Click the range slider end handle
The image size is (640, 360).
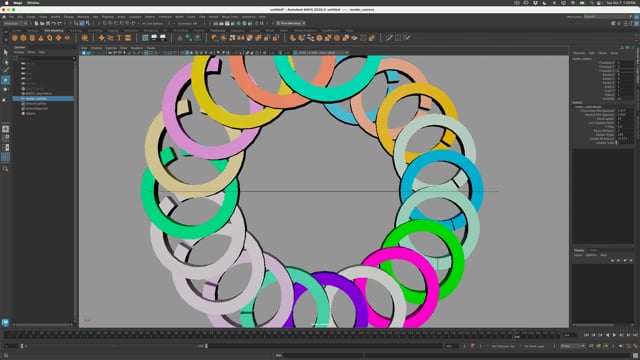[x=206, y=346]
